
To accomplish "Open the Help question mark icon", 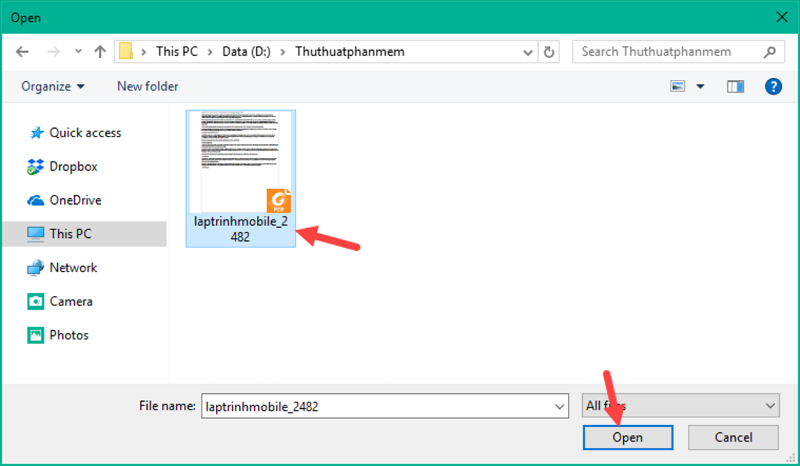I will coord(772,87).
